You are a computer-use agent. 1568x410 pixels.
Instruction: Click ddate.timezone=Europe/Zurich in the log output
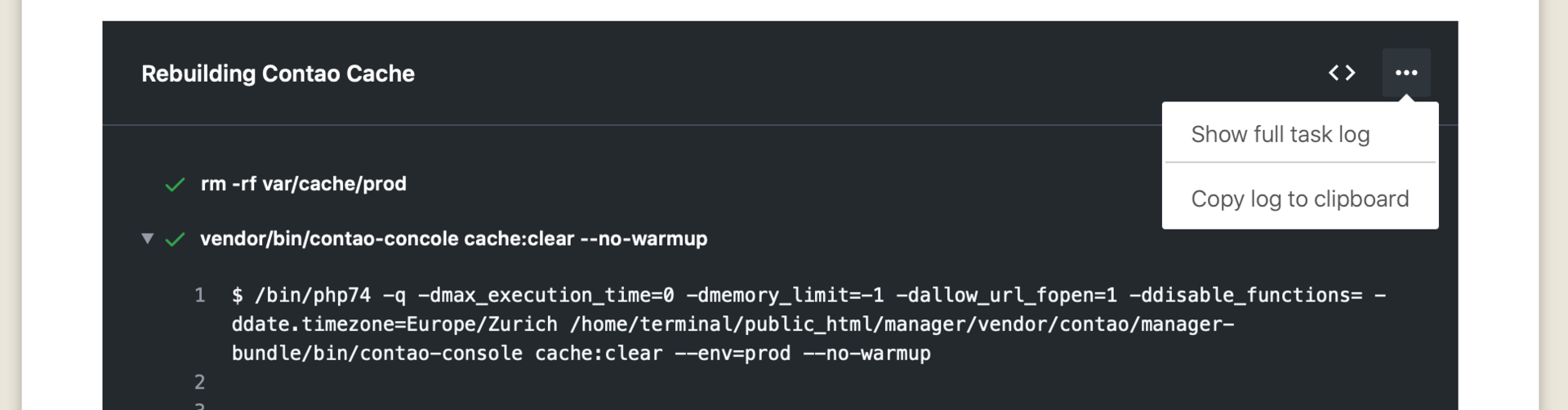[394, 324]
